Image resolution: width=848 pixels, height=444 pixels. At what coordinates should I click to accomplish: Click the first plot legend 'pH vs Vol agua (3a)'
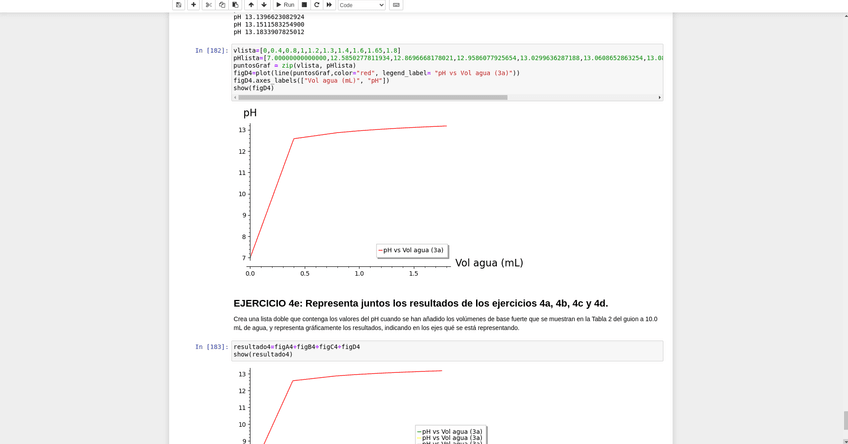(412, 250)
